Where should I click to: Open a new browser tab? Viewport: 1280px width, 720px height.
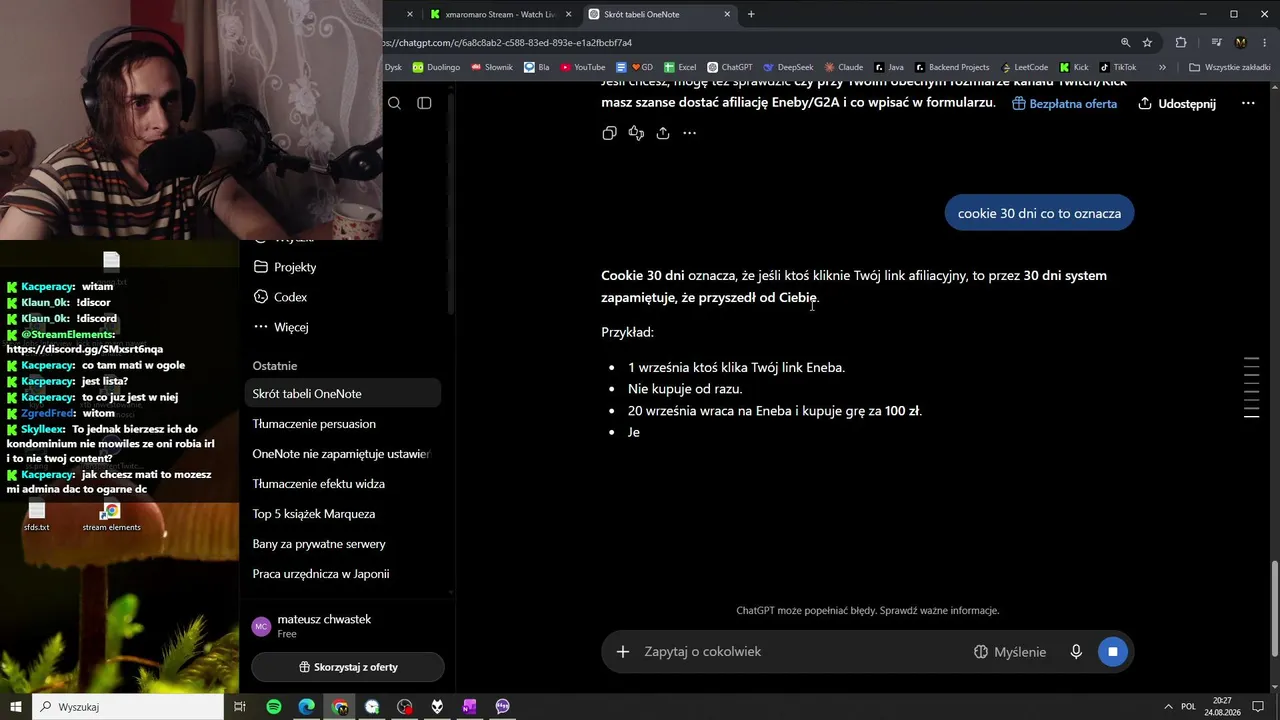pyautogui.click(x=751, y=15)
